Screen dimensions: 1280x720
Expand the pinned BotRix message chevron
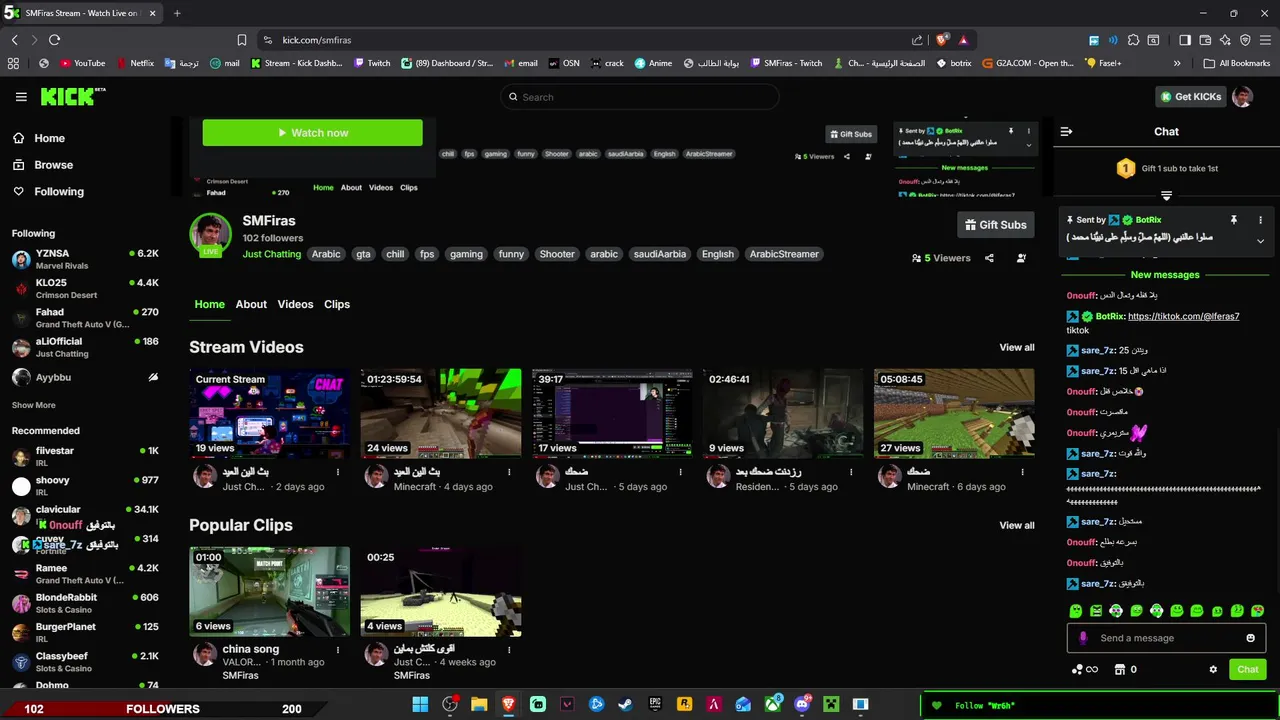(x=1260, y=241)
